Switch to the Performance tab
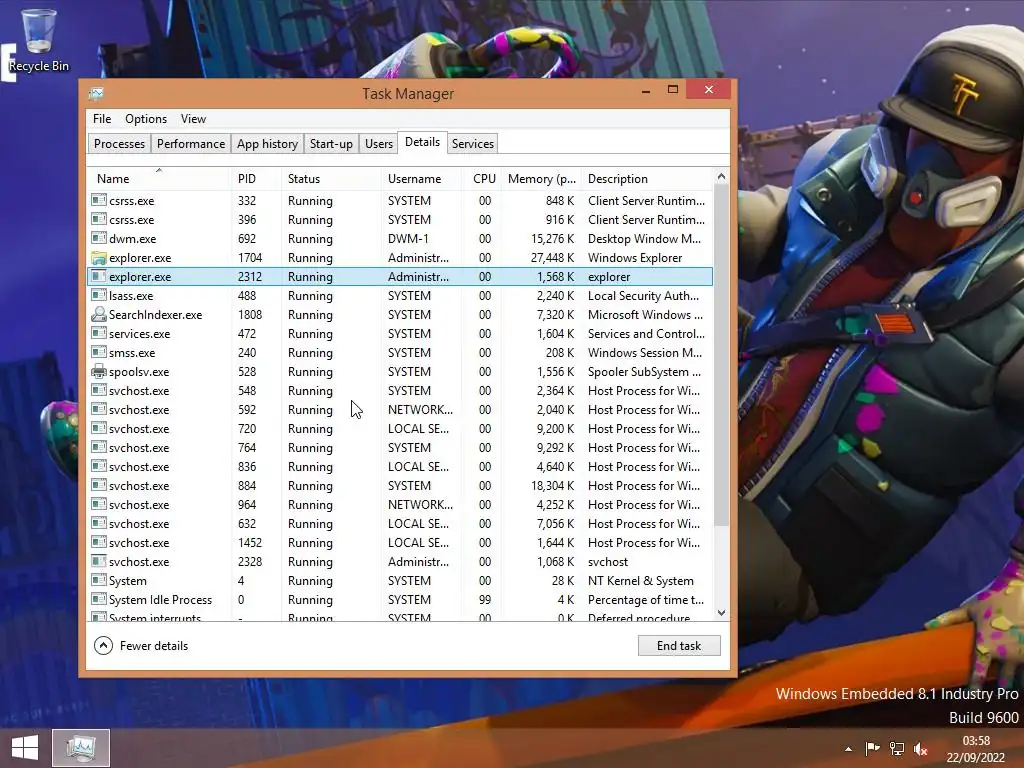The image size is (1024, 768). (191, 144)
